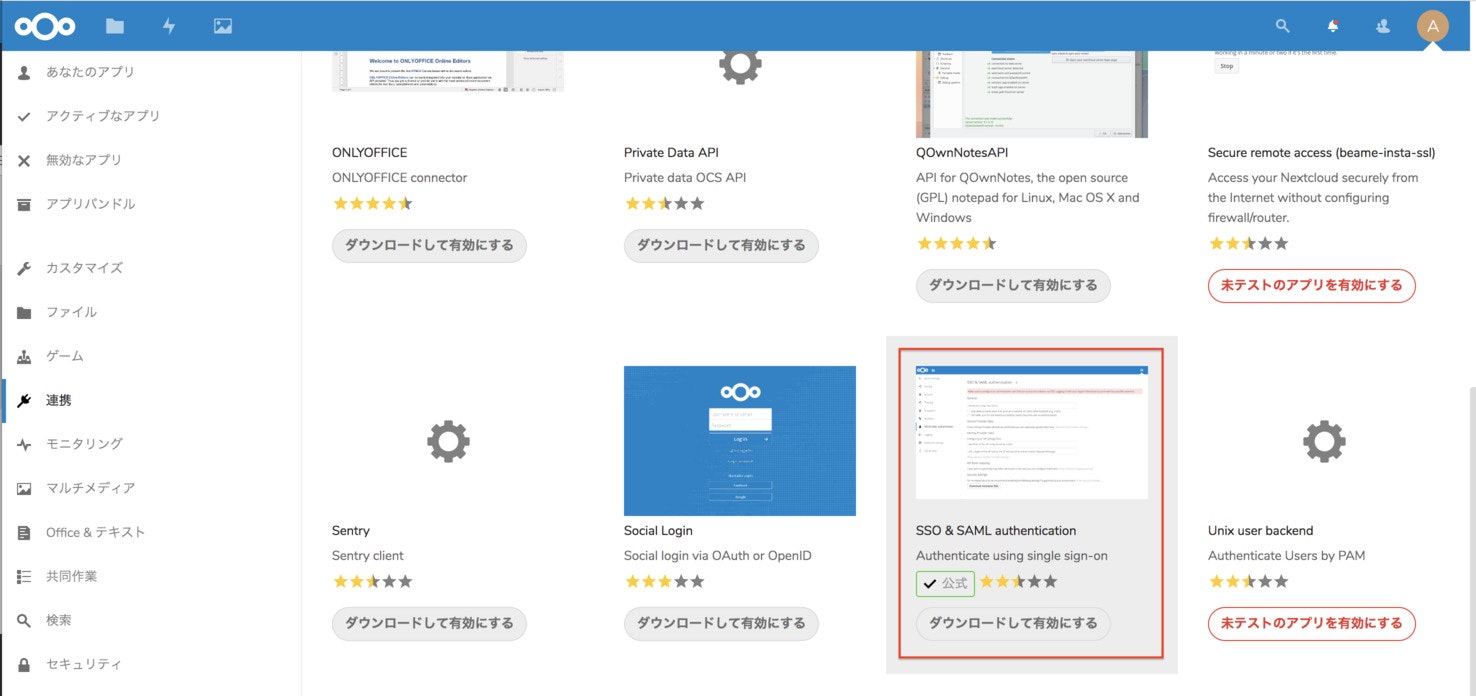Click the gear placeholder of Unix user backend

click(1323, 441)
